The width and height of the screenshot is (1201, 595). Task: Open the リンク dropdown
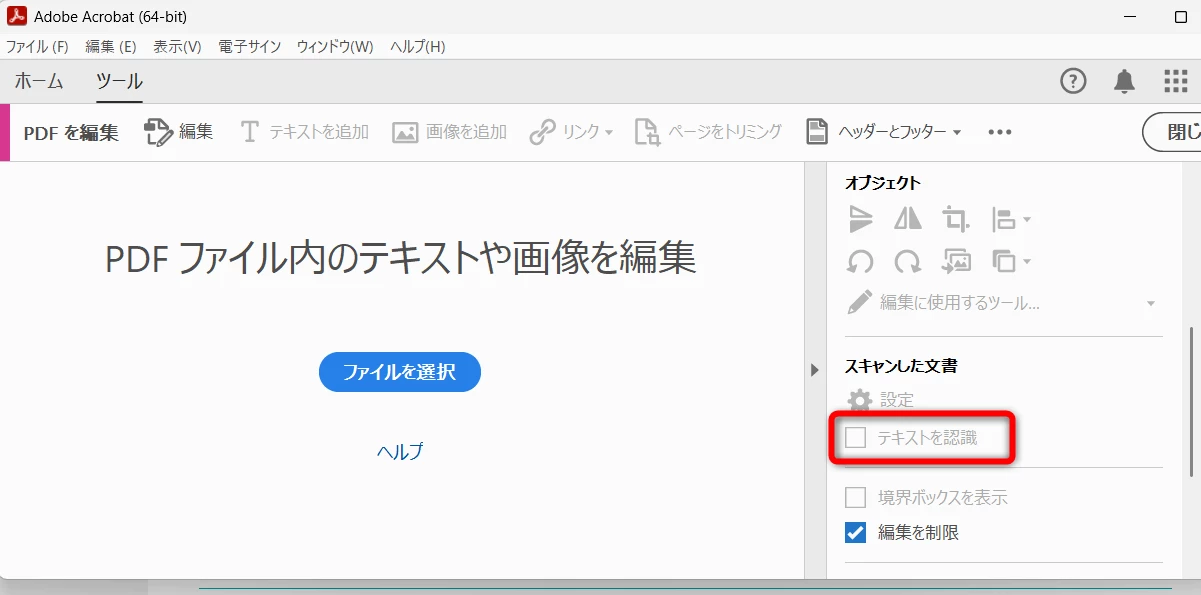(571, 132)
